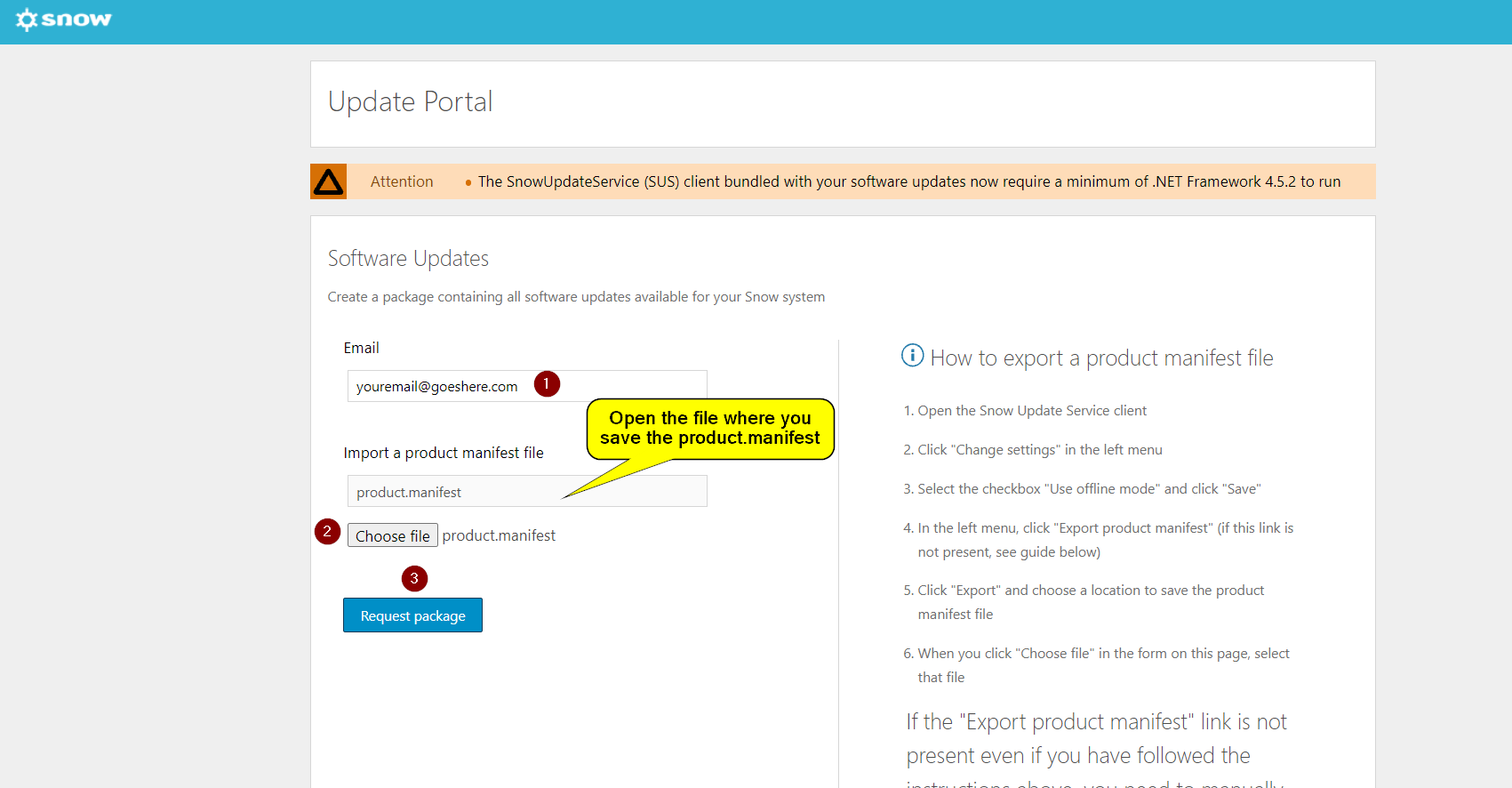
Task: Click the How to export a product manifest heading
Action: [1101, 358]
